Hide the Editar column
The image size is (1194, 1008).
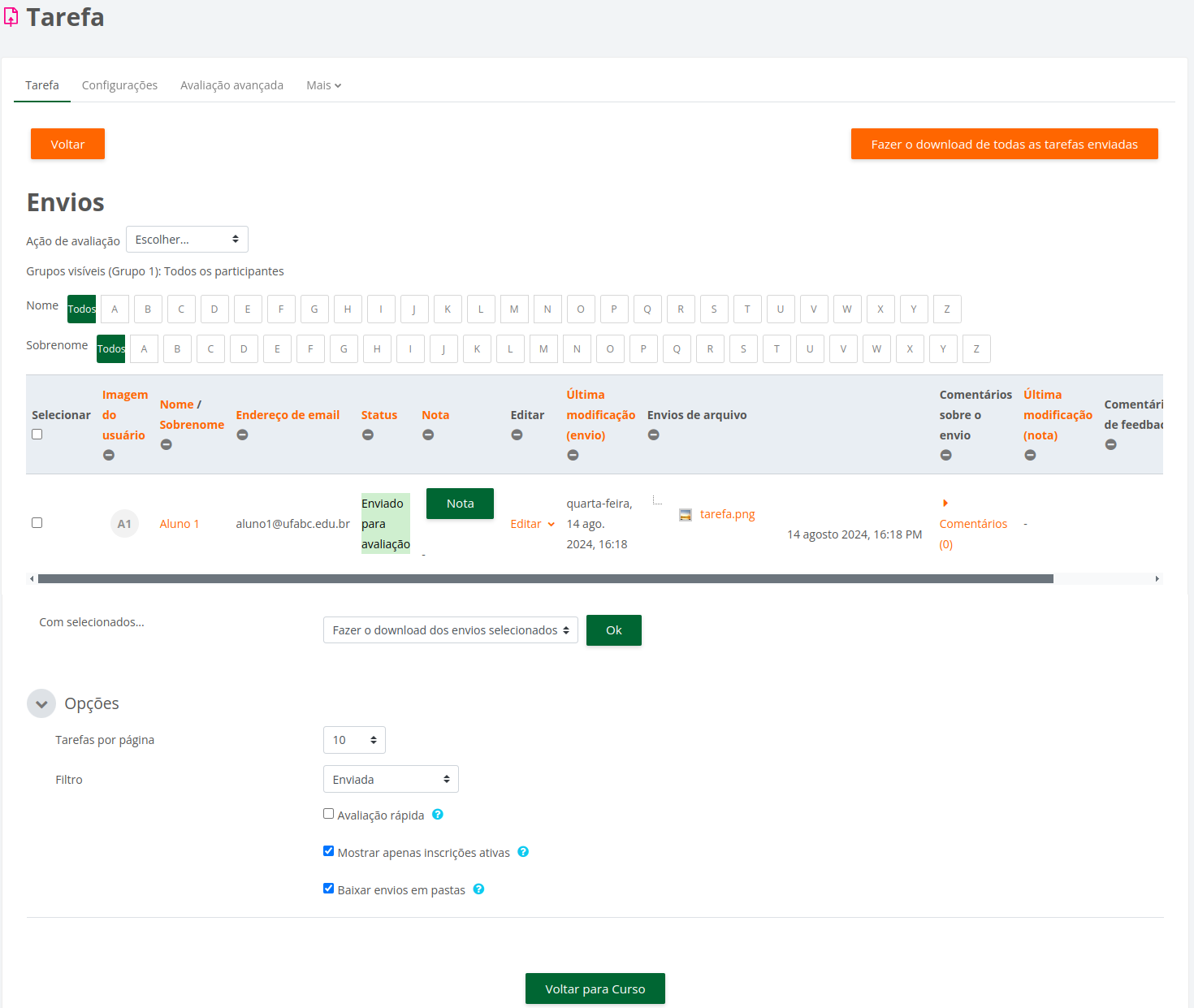coord(517,435)
